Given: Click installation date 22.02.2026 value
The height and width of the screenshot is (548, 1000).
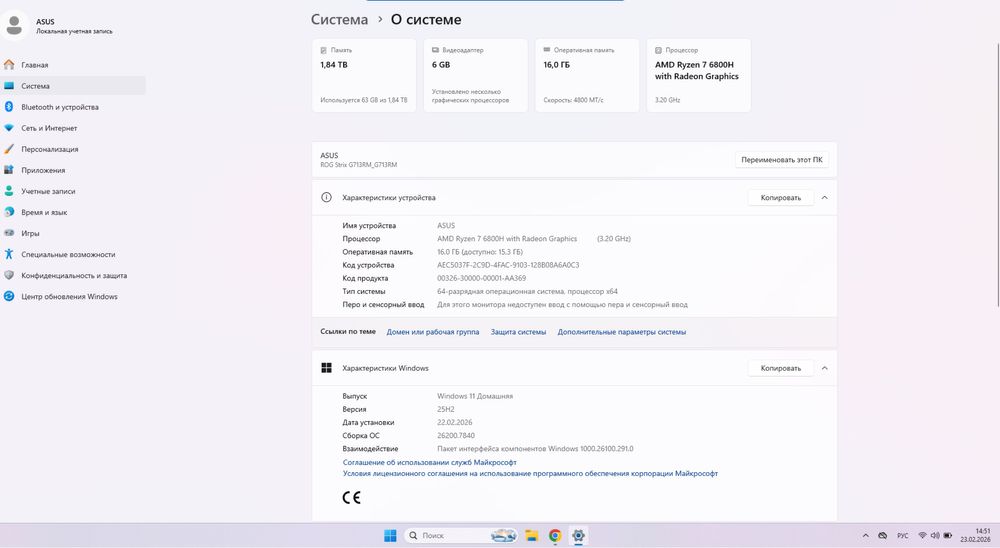Looking at the screenshot, I should click(455, 422).
